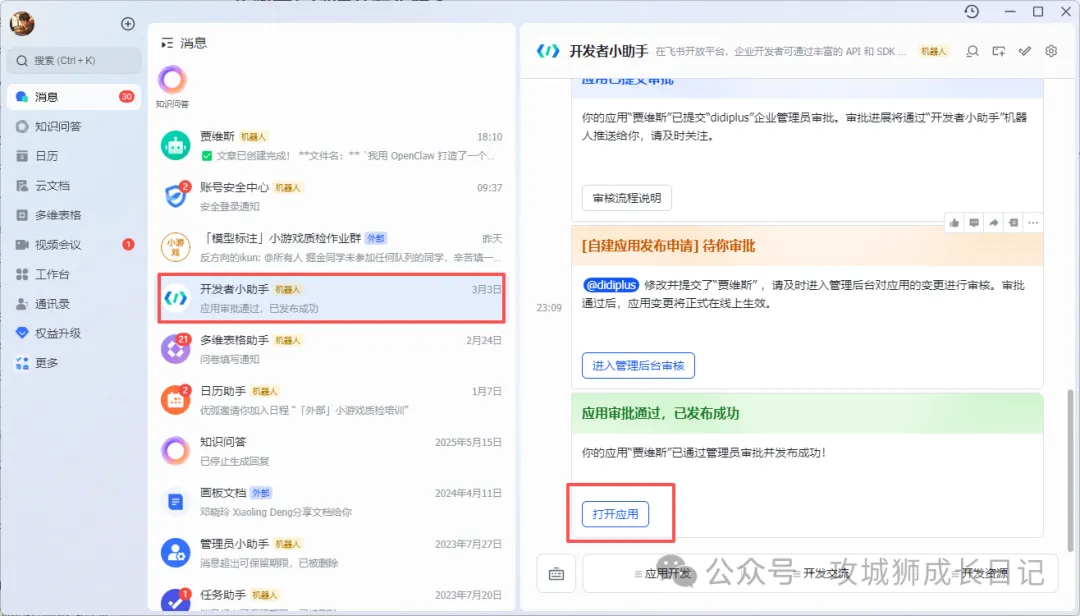Click the search icon in chat header

[972, 51]
